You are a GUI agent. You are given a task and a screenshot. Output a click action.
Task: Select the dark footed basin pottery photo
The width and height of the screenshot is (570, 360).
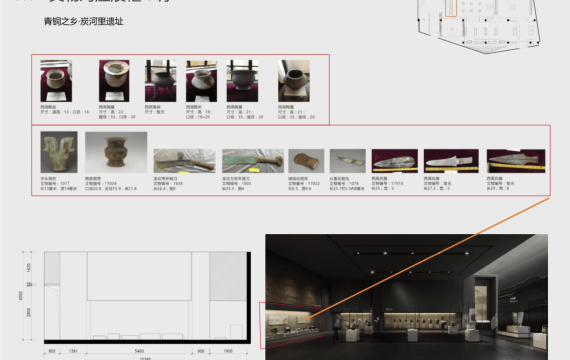click(x=242, y=81)
